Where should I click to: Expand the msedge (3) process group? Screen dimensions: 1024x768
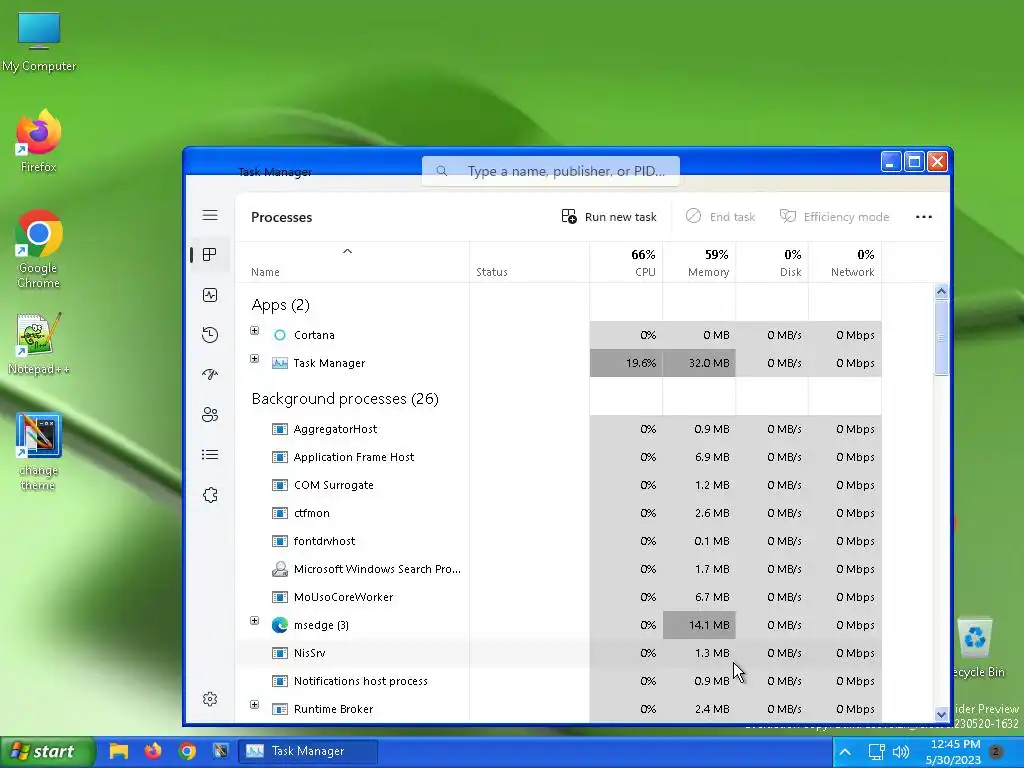pos(255,620)
